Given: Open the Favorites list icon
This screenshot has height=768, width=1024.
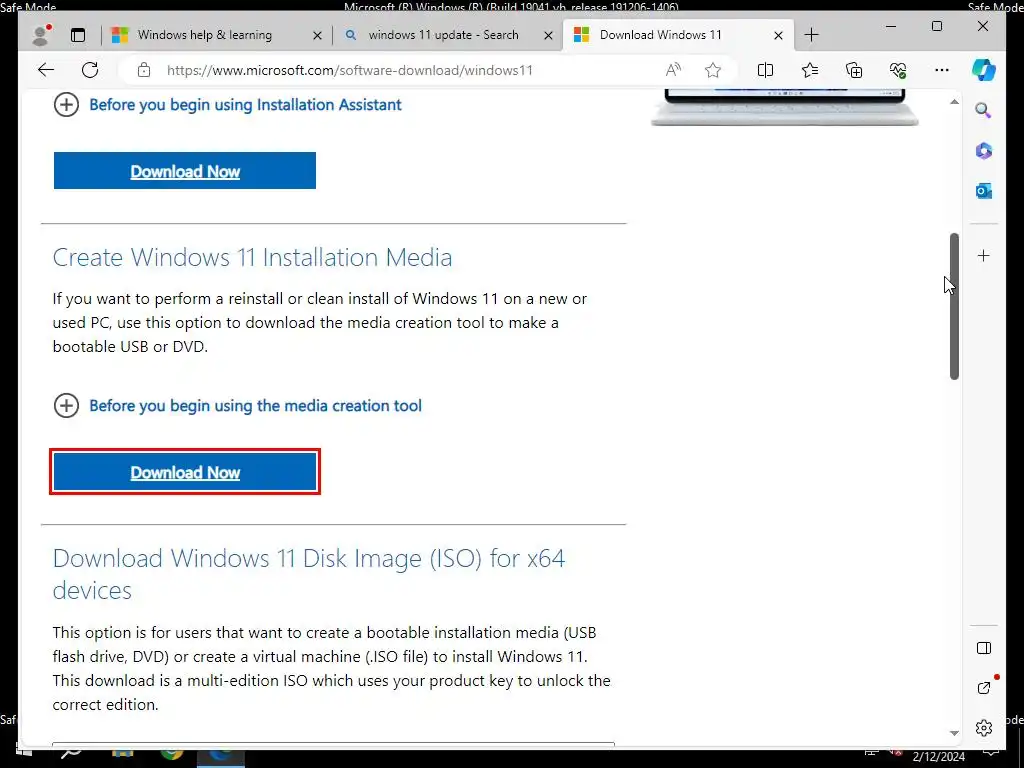Looking at the screenshot, I should (x=810, y=70).
